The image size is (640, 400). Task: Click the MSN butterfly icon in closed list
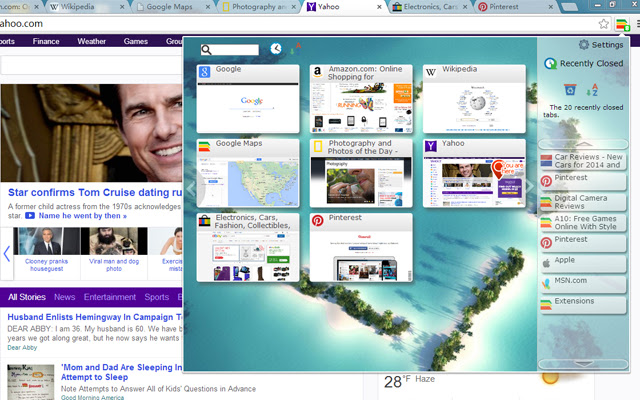click(546, 284)
